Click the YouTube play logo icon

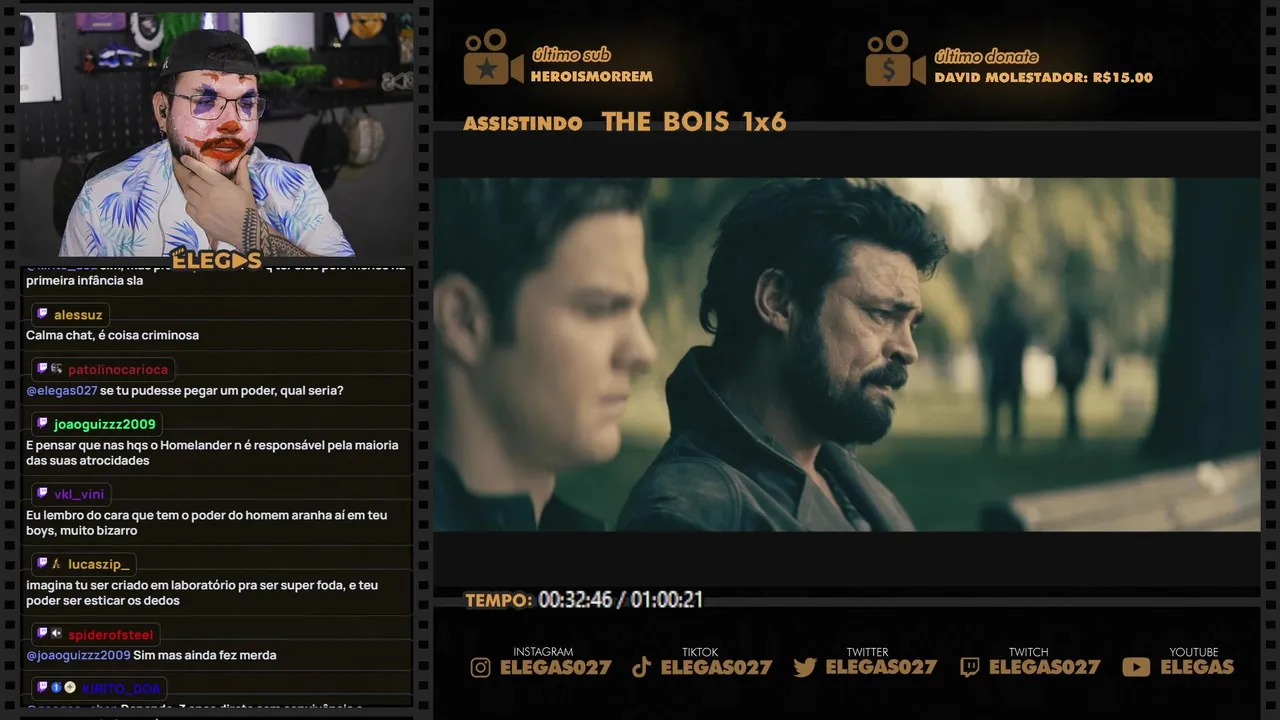point(1136,667)
